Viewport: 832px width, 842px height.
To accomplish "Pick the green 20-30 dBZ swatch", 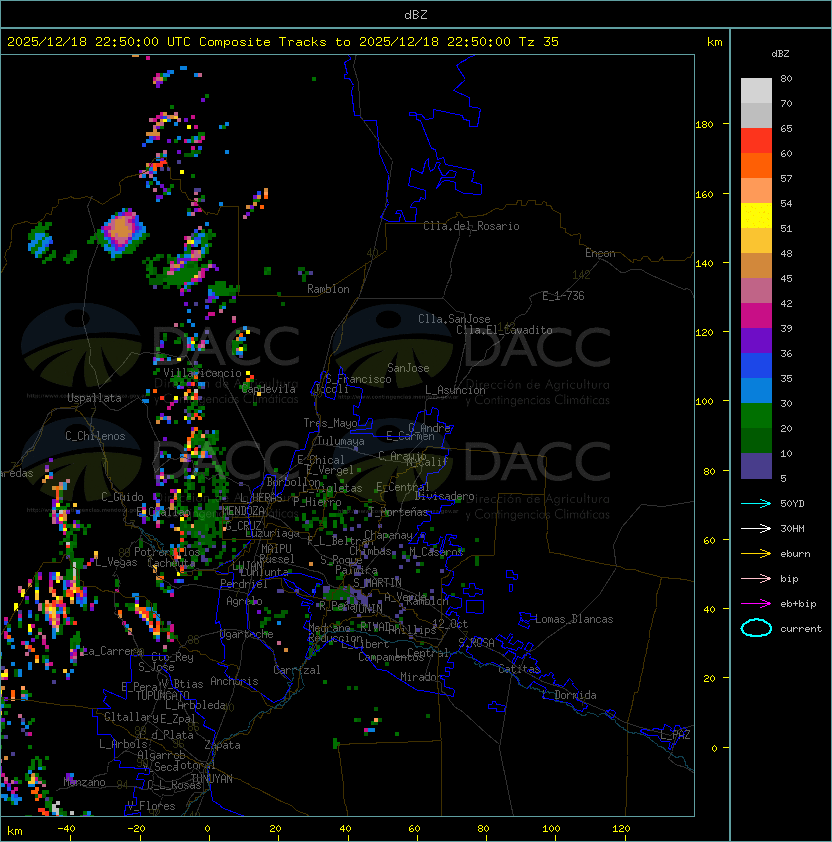I will pyautogui.click(x=756, y=416).
